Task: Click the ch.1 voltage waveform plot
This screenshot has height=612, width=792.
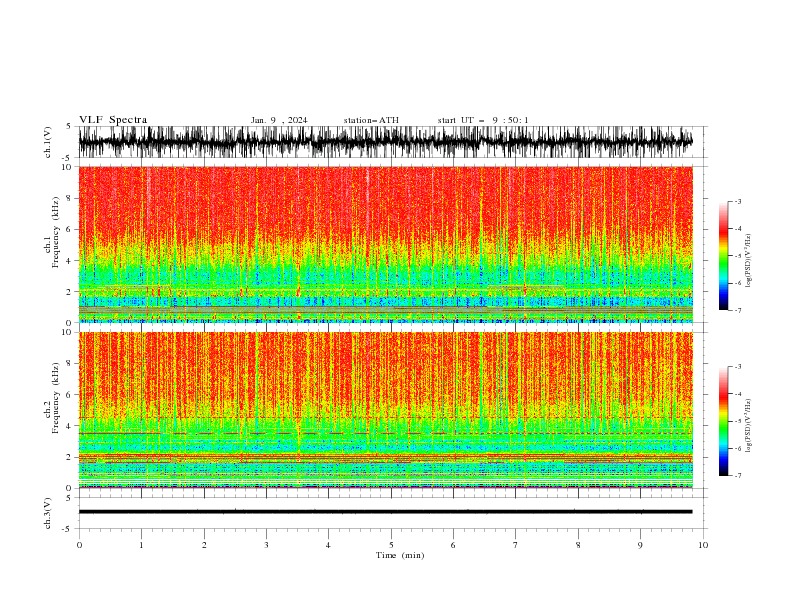Action: pyautogui.click(x=385, y=142)
